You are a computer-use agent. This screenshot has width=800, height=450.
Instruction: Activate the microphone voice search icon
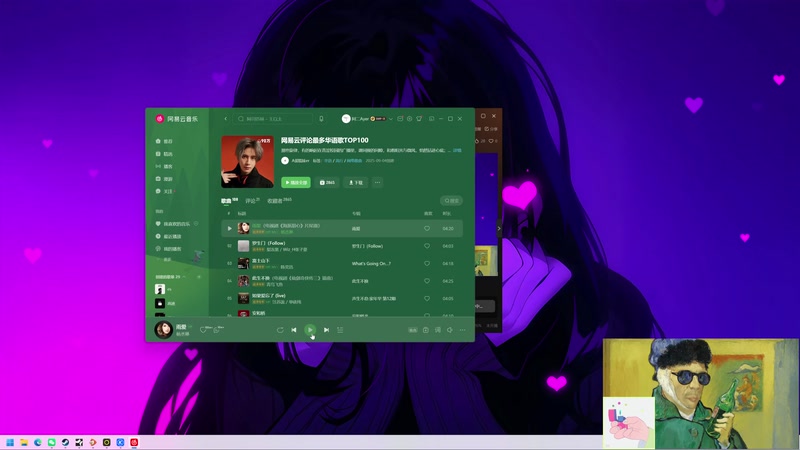pyautogui.click(x=321, y=119)
